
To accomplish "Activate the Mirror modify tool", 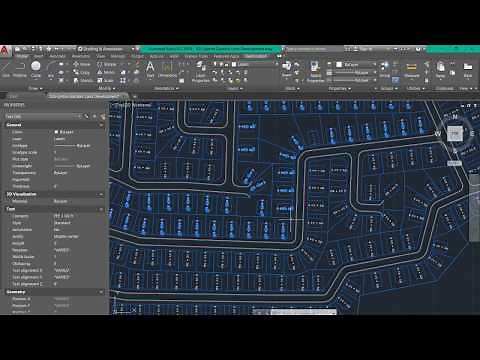I will [x=106, y=72].
